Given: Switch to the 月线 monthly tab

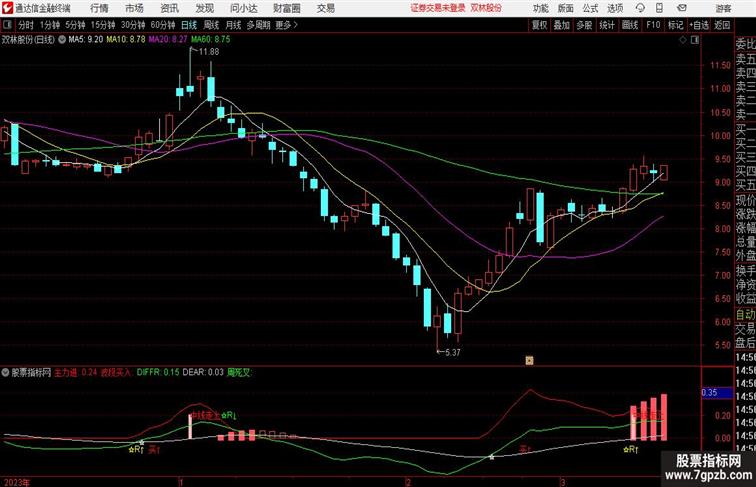Looking at the screenshot, I should click(x=233, y=25).
